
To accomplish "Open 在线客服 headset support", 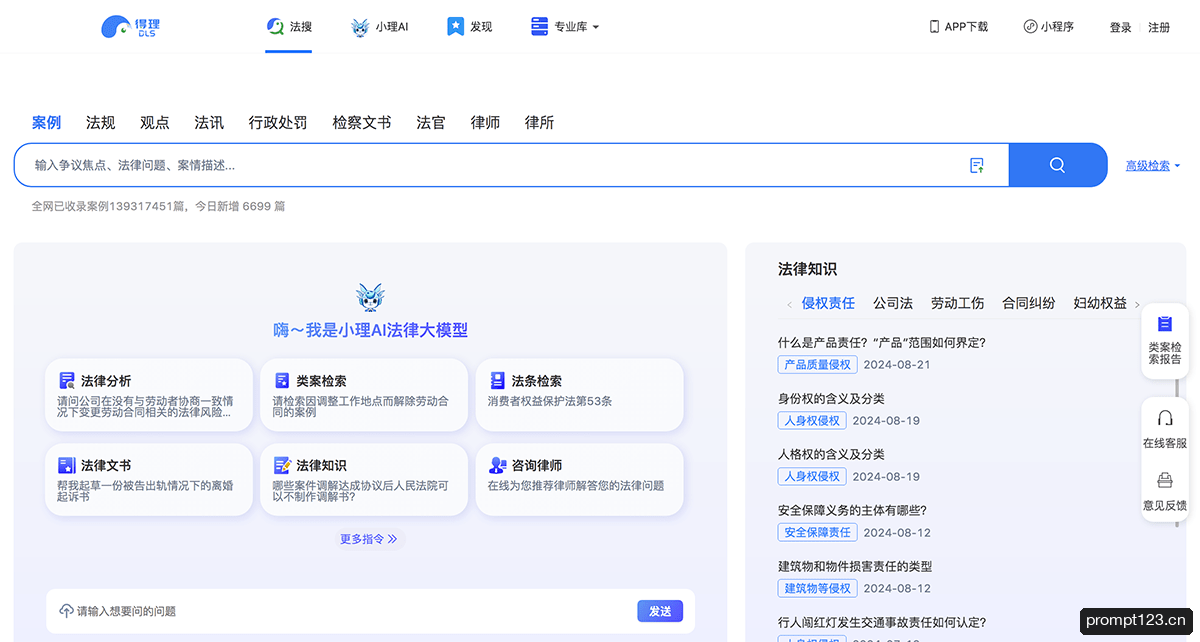I will point(1165,429).
